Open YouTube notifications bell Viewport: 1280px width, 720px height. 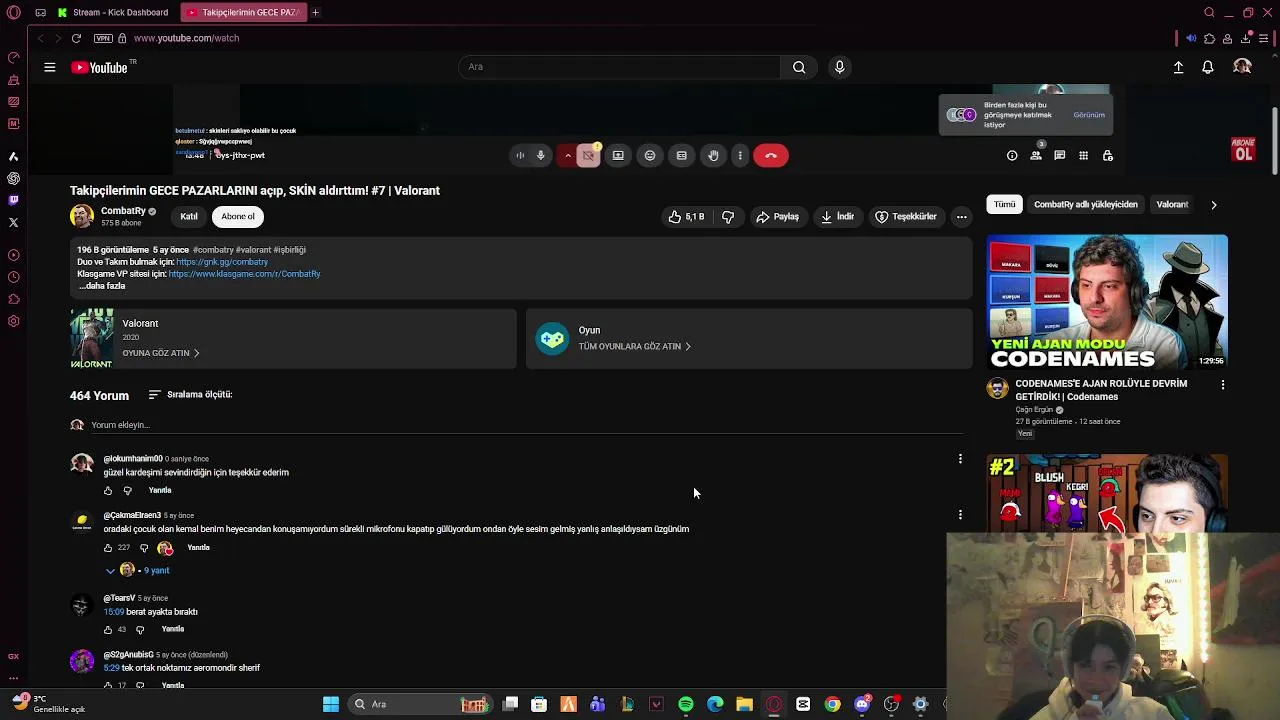tap(1208, 67)
